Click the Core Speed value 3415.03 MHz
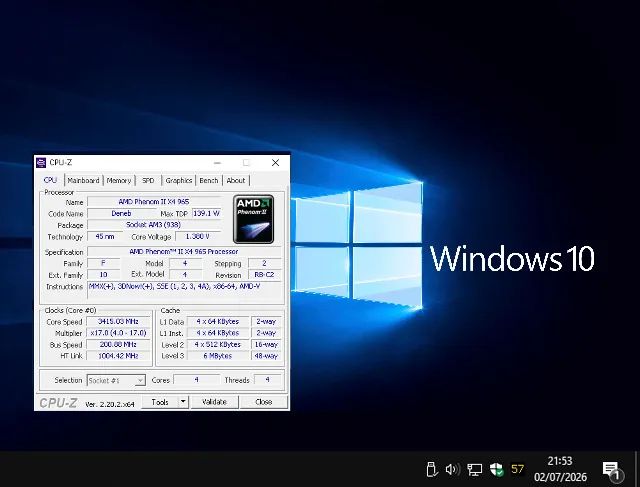The width and height of the screenshot is (640, 487). 118,322
